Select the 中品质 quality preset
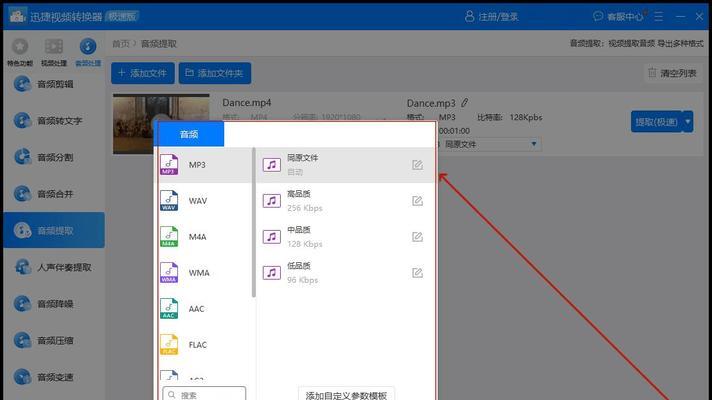 coord(345,237)
